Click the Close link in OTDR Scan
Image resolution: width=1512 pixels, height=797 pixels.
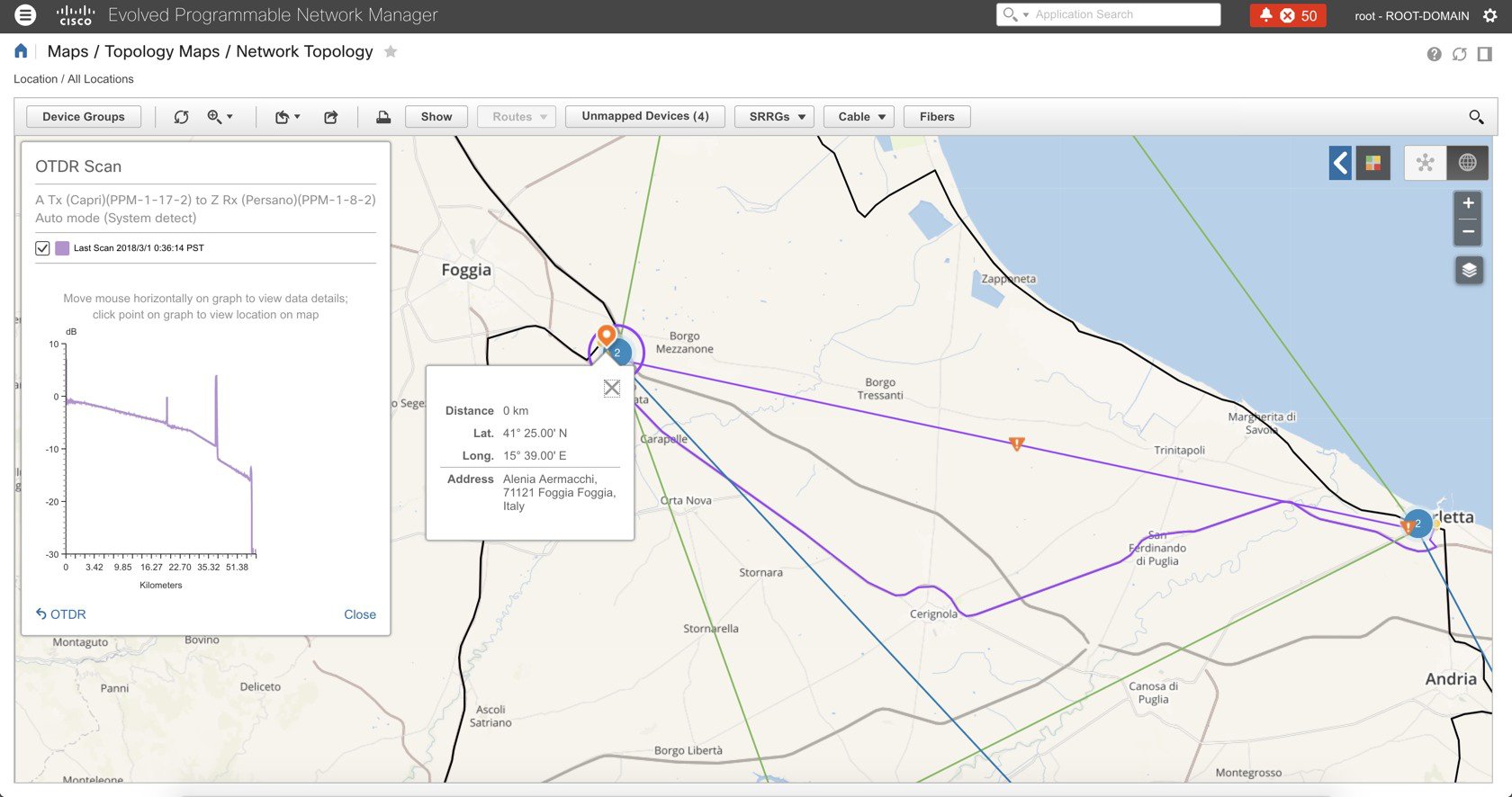pyautogui.click(x=359, y=614)
